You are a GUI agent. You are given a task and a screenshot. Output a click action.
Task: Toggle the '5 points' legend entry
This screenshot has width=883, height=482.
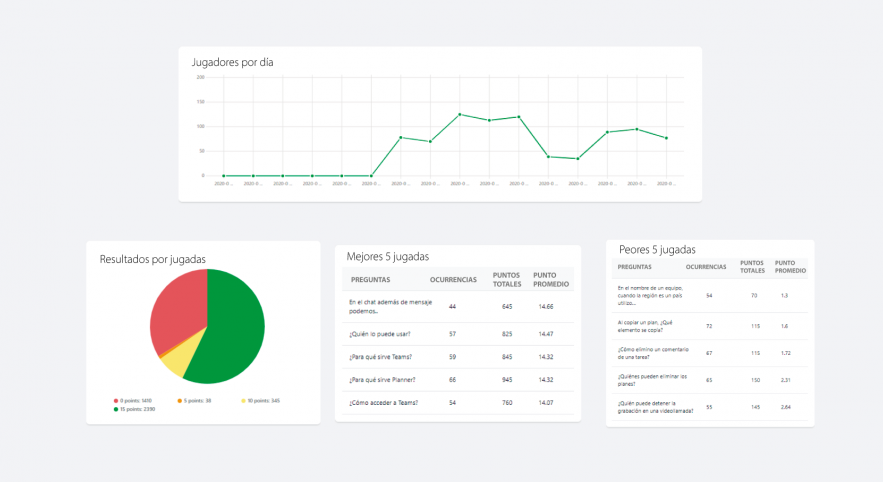(196, 400)
